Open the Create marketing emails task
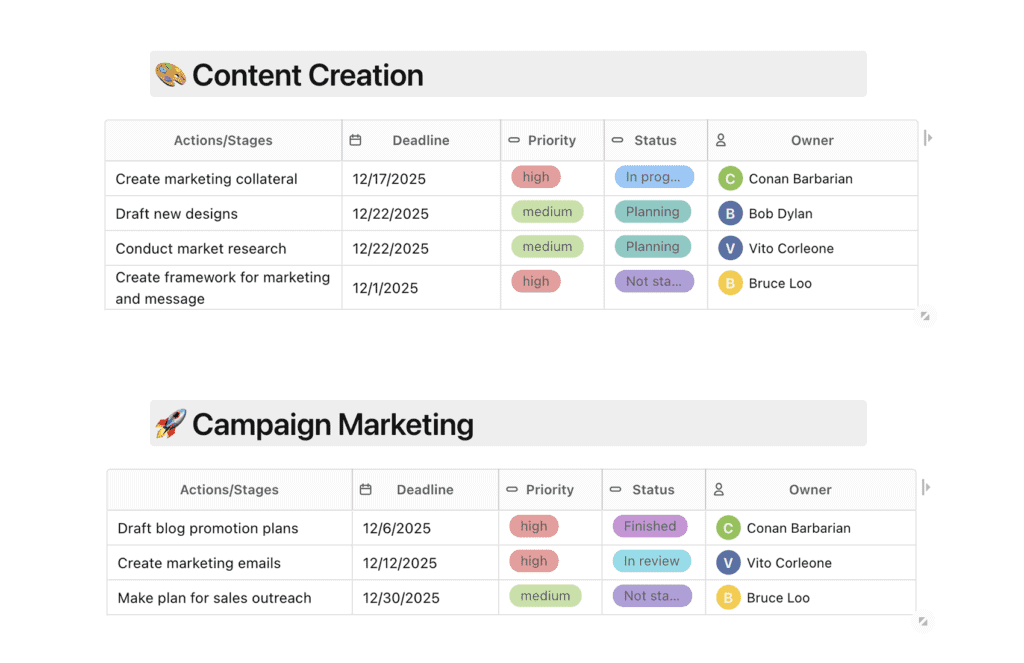Image resolution: width=1024 pixels, height=663 pixels. coord(199,563)
